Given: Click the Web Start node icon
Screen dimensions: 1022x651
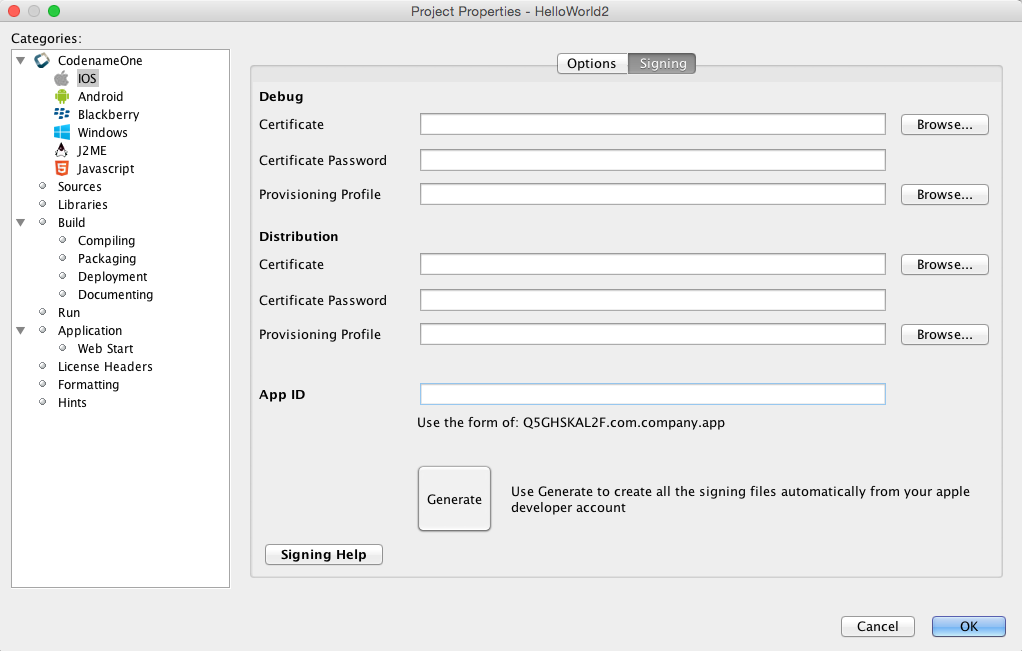Looking at the screenshot, I should 62,348.
